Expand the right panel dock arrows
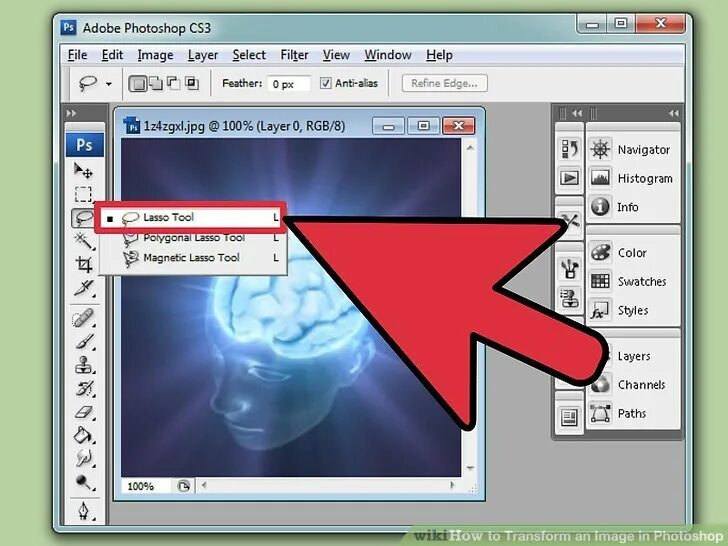 pyautogui.click(x=673, y=113)
